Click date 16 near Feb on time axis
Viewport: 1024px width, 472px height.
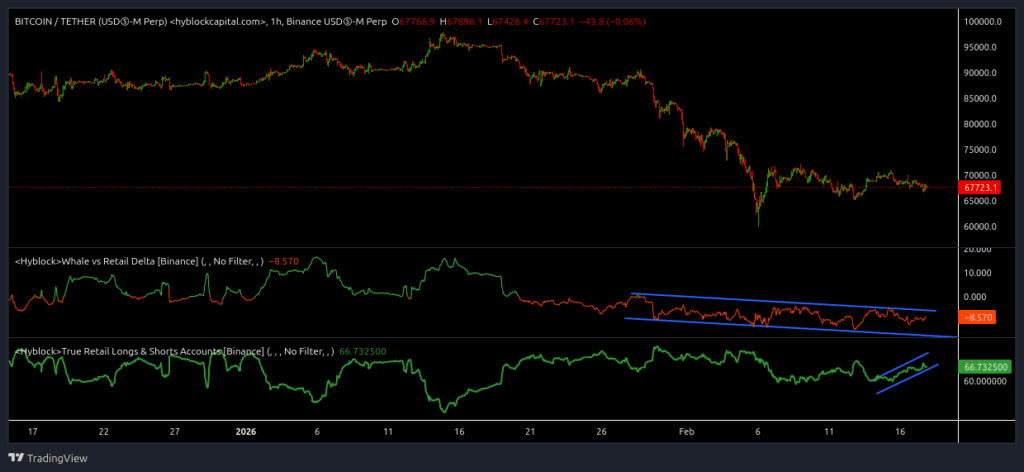(x=900, y=431)
